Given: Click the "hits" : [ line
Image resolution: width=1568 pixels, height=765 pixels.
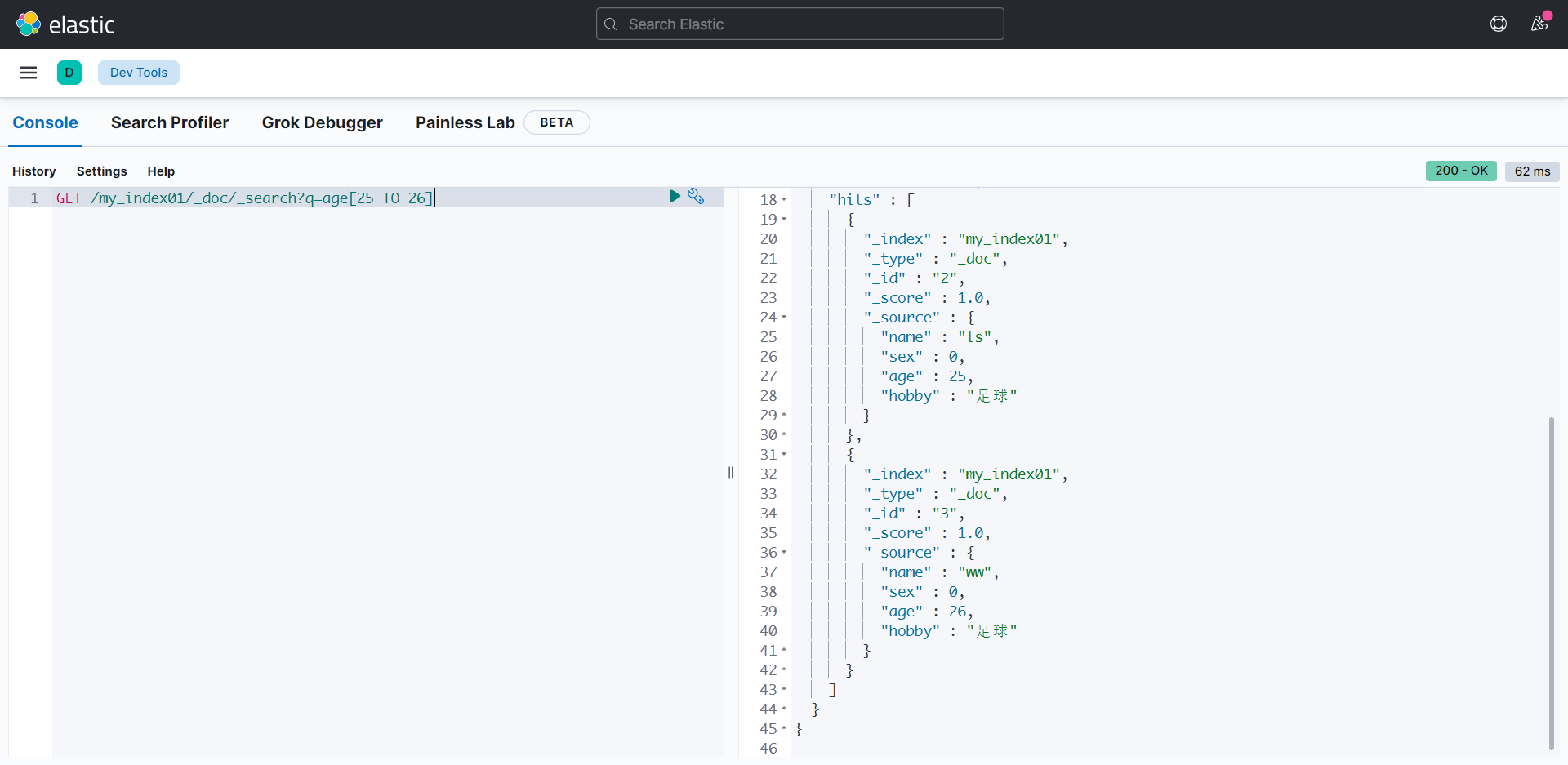Looking at the screenshot, I should click(x=871, y=200).
